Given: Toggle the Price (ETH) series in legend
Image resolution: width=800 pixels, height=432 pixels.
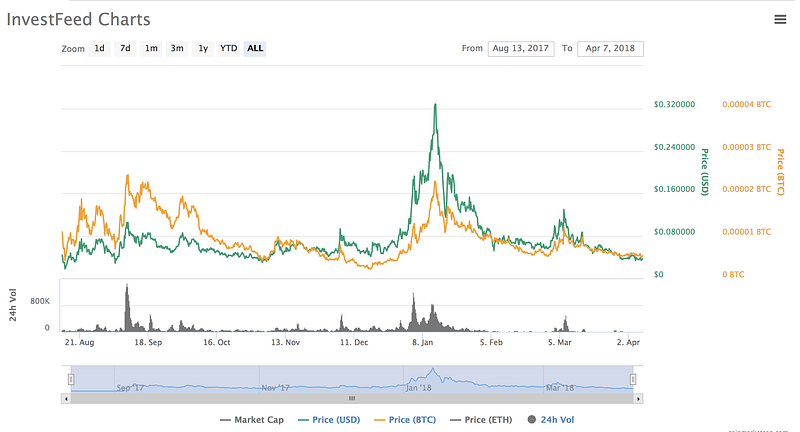Looking at the screenshot, I should [481, 420].
